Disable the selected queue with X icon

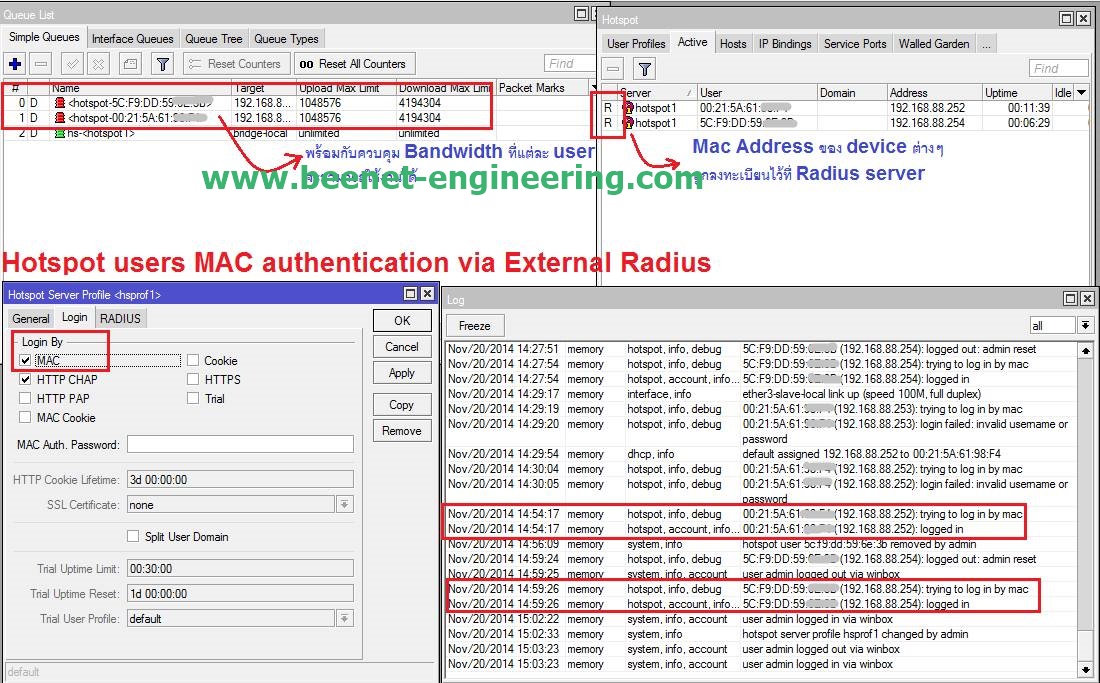coord(95,64)
